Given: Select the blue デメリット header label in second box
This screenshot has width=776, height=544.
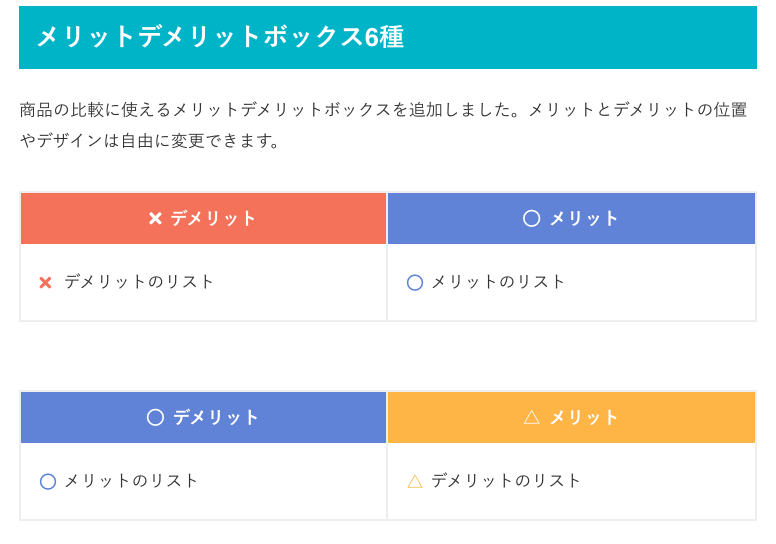Looking at the screenshot, I should [x=216, y=417].
